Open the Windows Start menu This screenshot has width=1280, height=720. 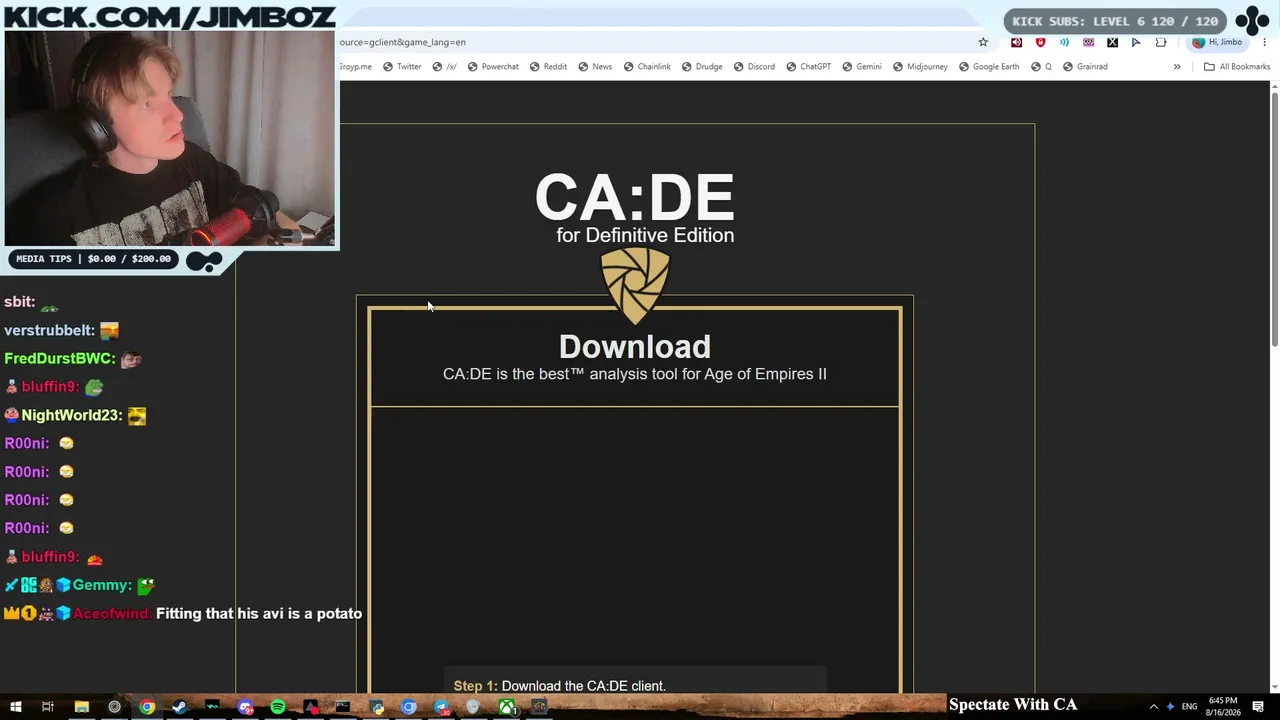point(15,707)
